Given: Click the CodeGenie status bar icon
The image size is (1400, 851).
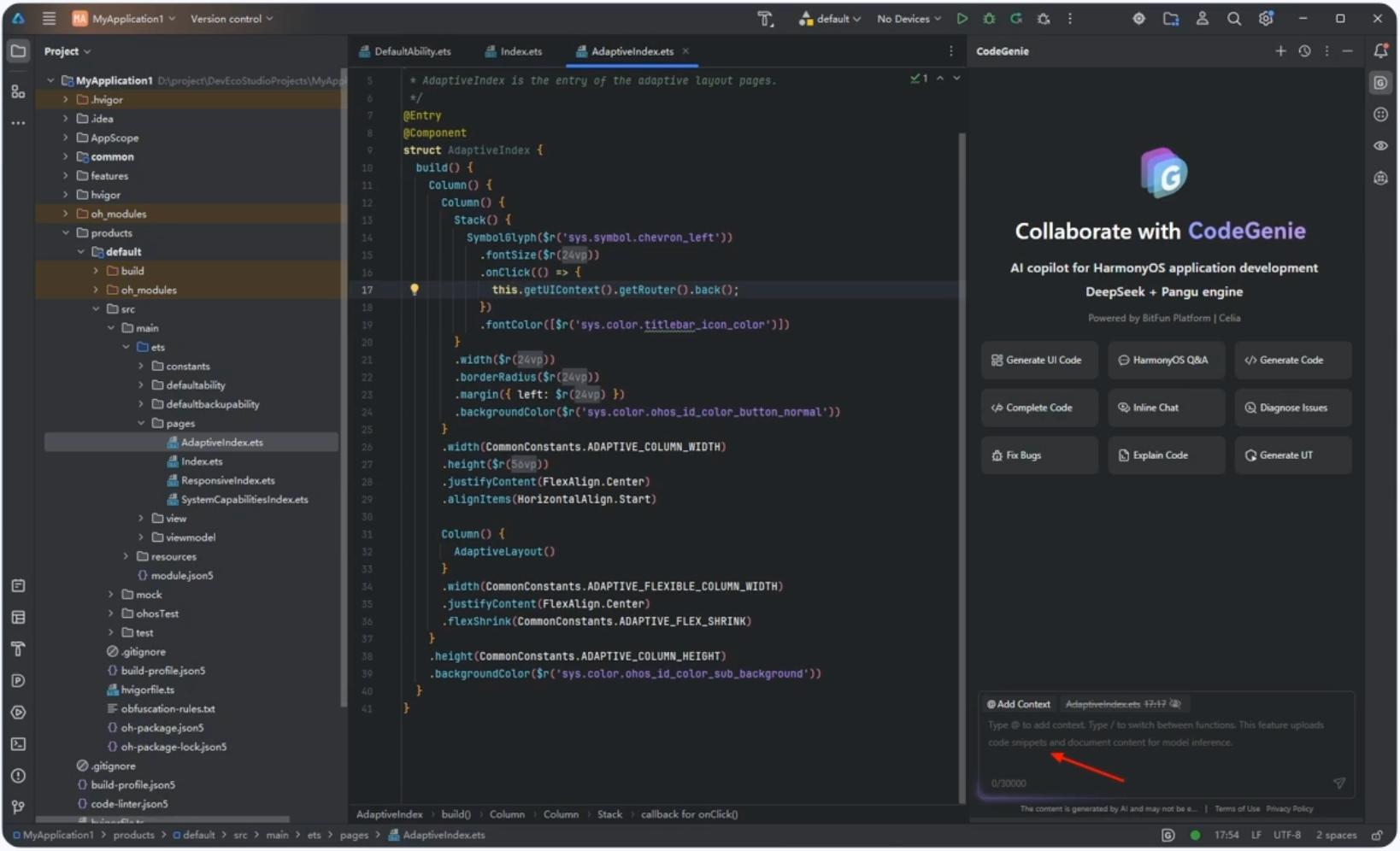Looking at the screenshot, I should (x=1168, y=835).
